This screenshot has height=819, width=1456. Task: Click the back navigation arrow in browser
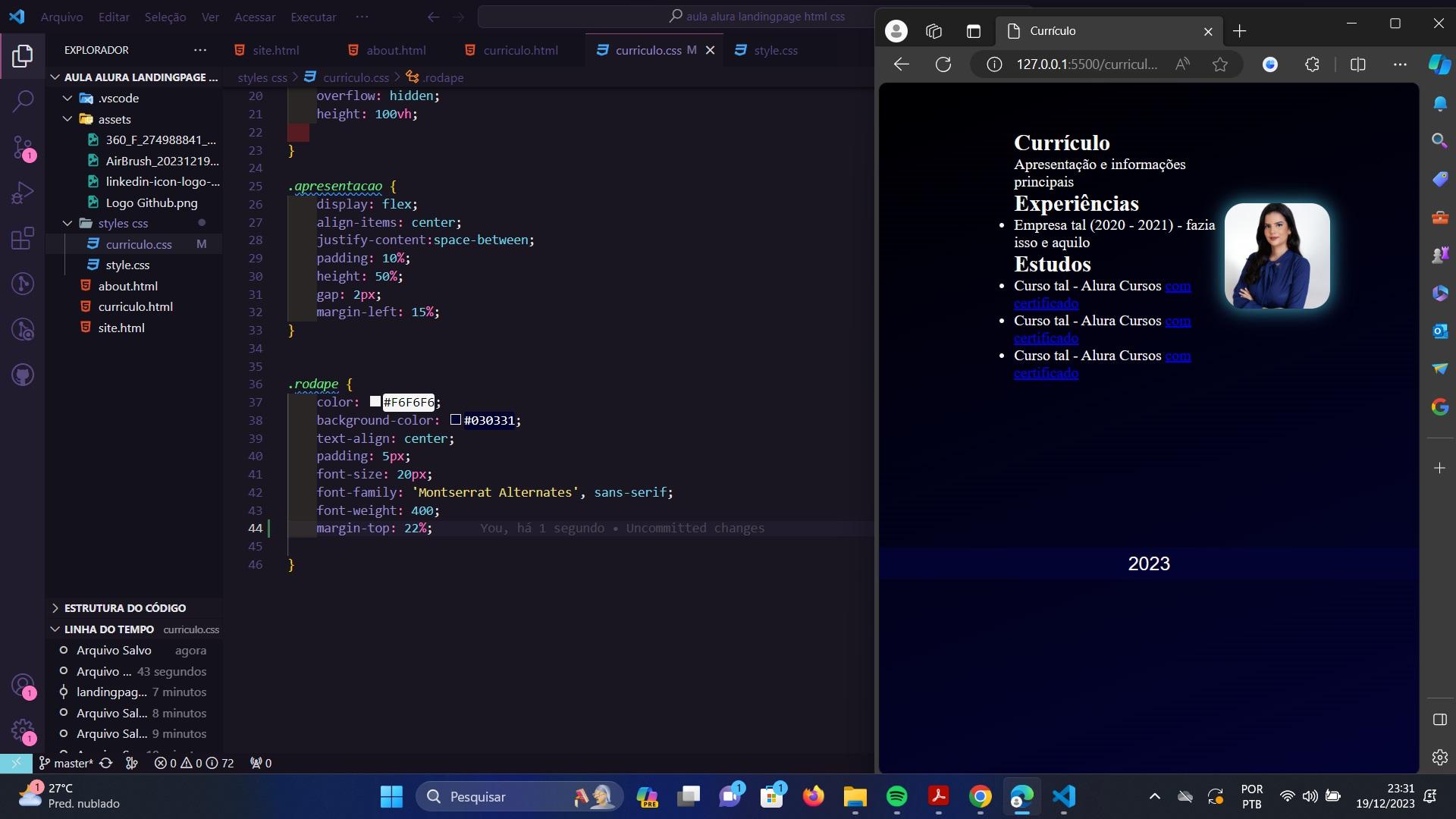(x=901, y=63)
